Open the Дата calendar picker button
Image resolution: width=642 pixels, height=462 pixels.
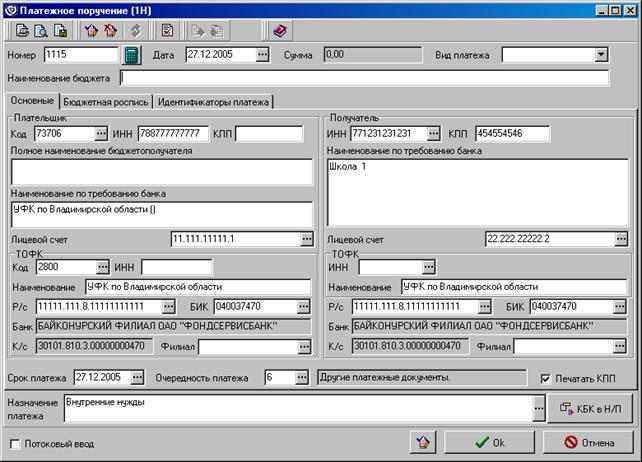pos(262,54)
